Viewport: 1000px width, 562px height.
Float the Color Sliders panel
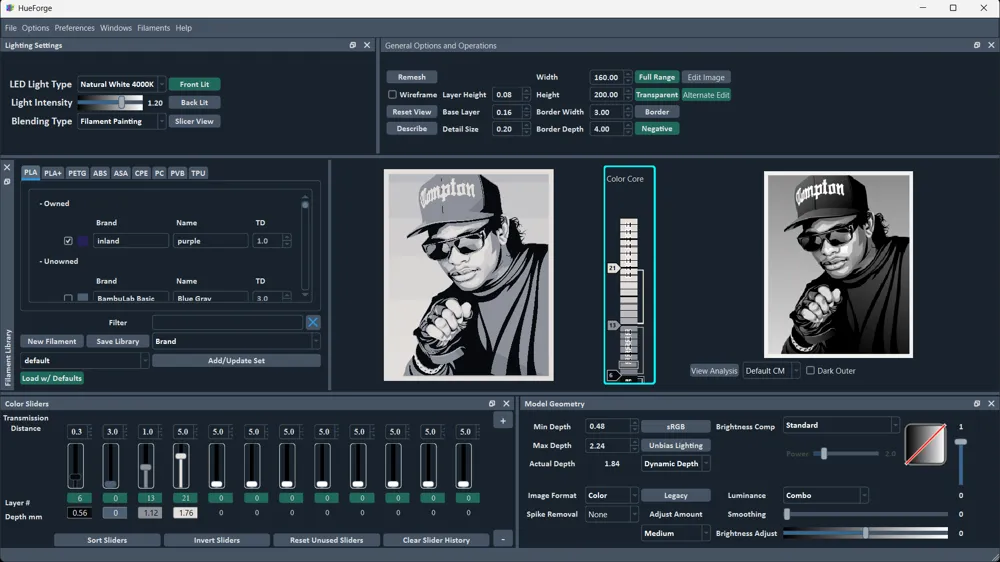coord(492,404)
